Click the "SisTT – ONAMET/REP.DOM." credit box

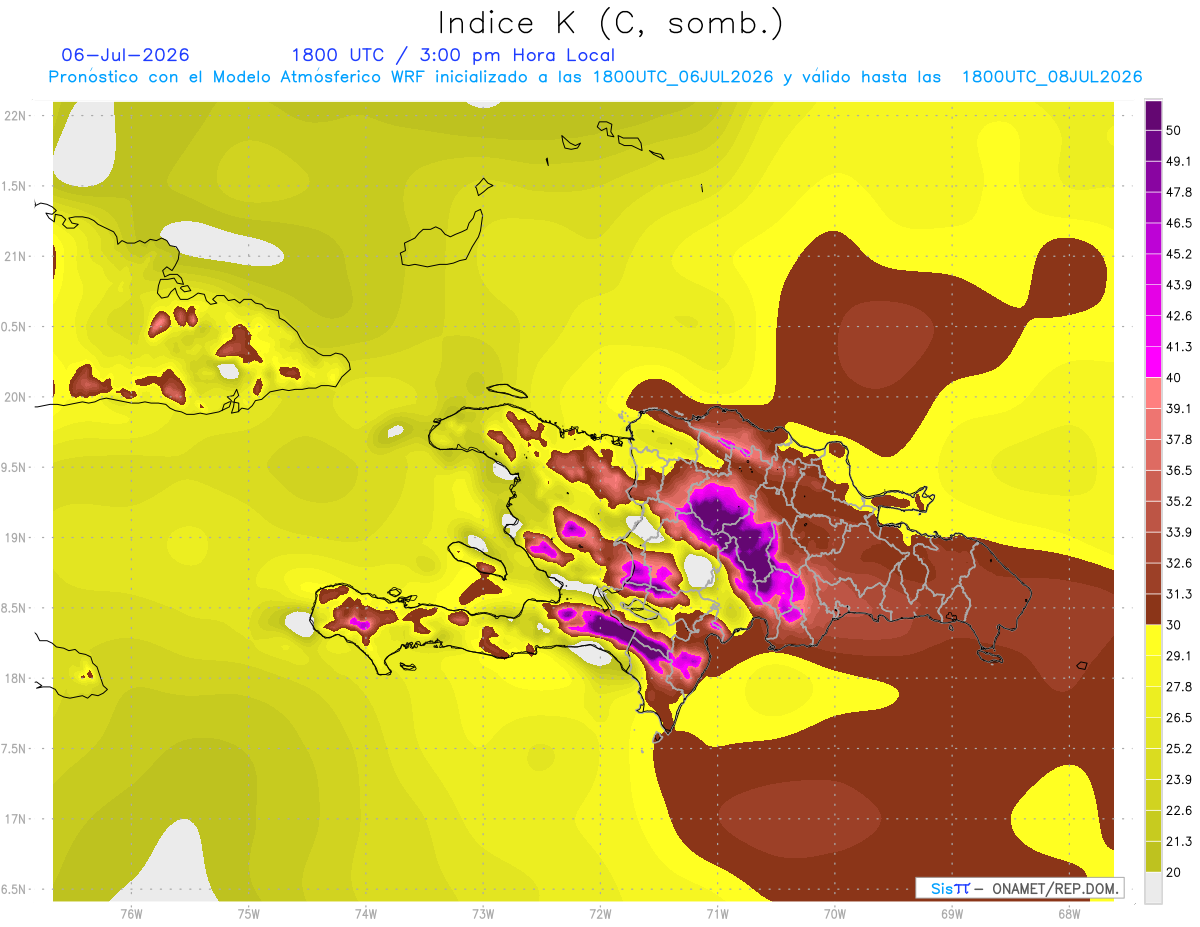coord(1019,888)
